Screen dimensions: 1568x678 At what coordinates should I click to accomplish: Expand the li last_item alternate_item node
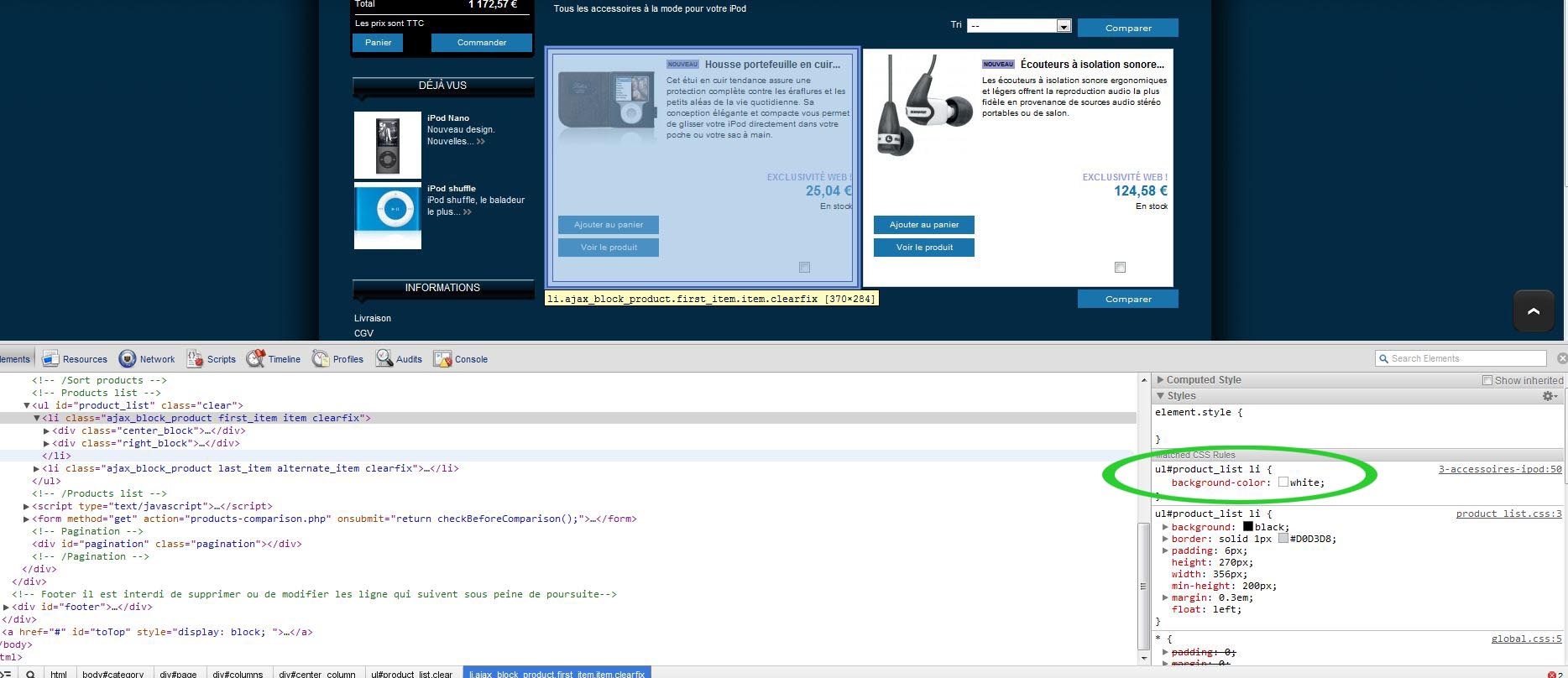[37, 468]
